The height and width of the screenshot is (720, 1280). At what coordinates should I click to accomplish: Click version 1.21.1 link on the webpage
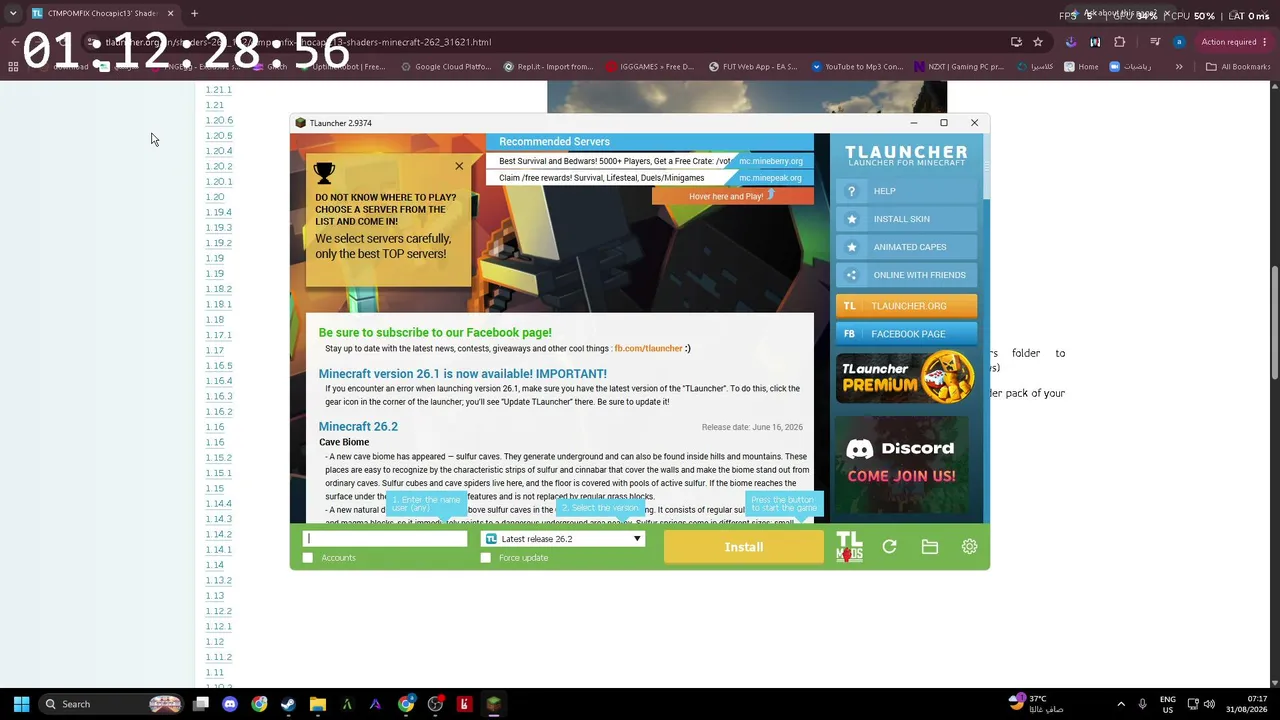(219, 90)
